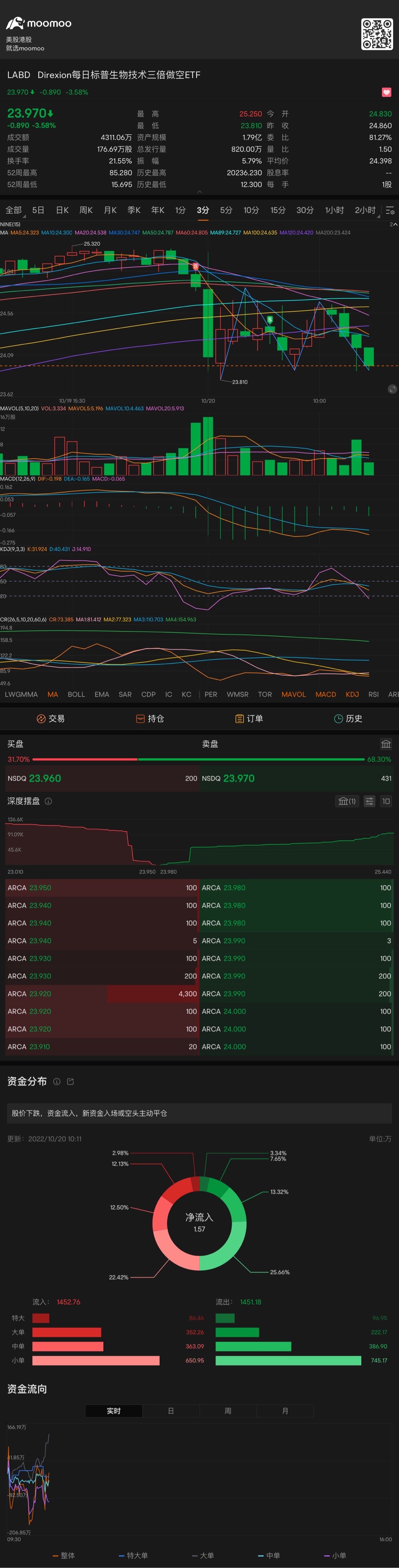The image size is (399, 1568).
Task: Switch to the 5日 chart tab
Action: (x=38, y=210)
